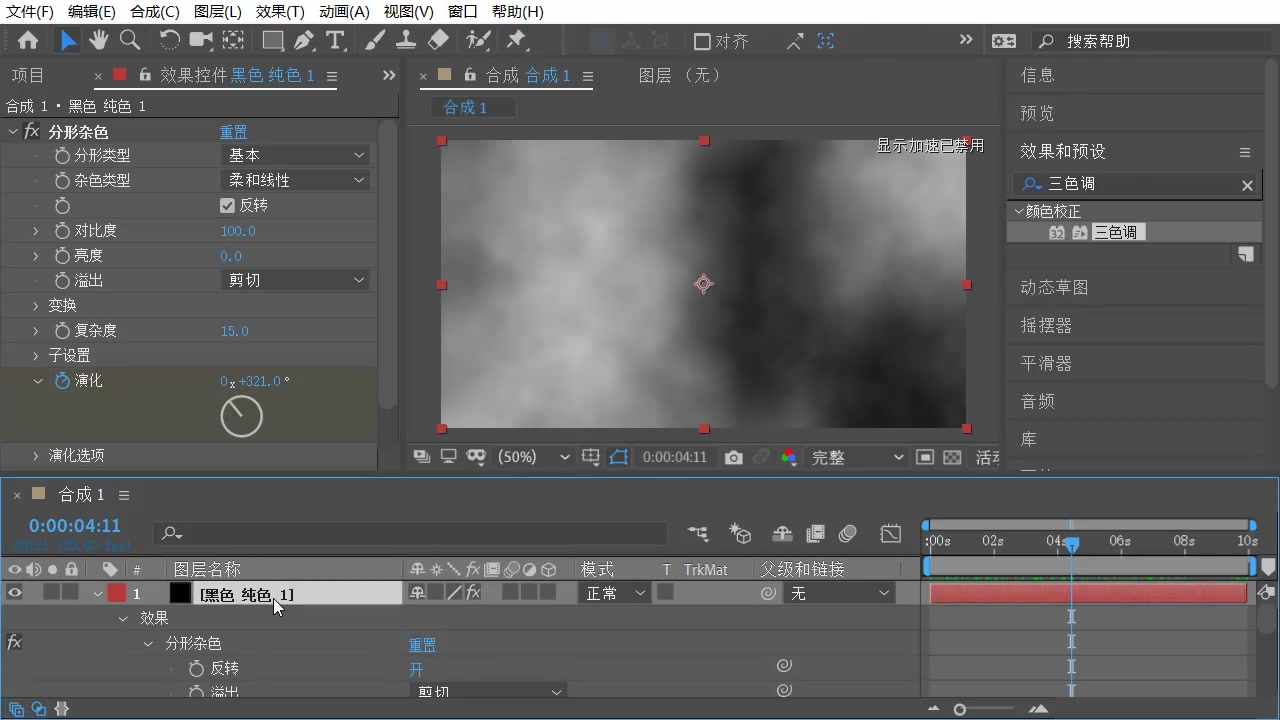Select the Clone Stamp tool
1280x720 pixels.
pyautogui.click(x=406, y=40)
